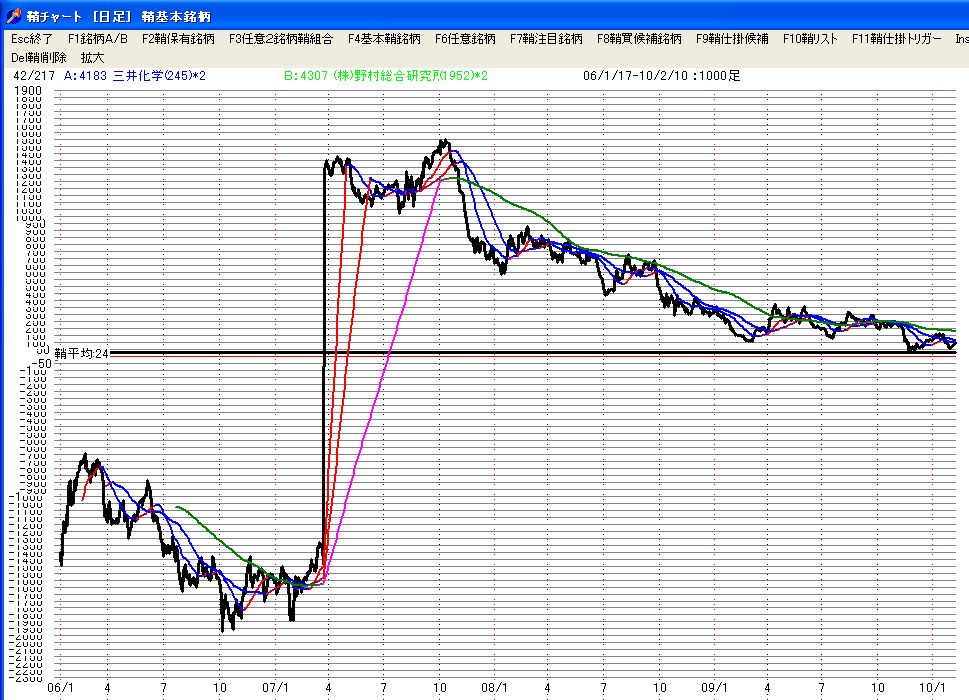The width and height of the screenshot is (969, 700).
Task: Click the 拡大 zoom menu item
Action: (x=92, y=57)
